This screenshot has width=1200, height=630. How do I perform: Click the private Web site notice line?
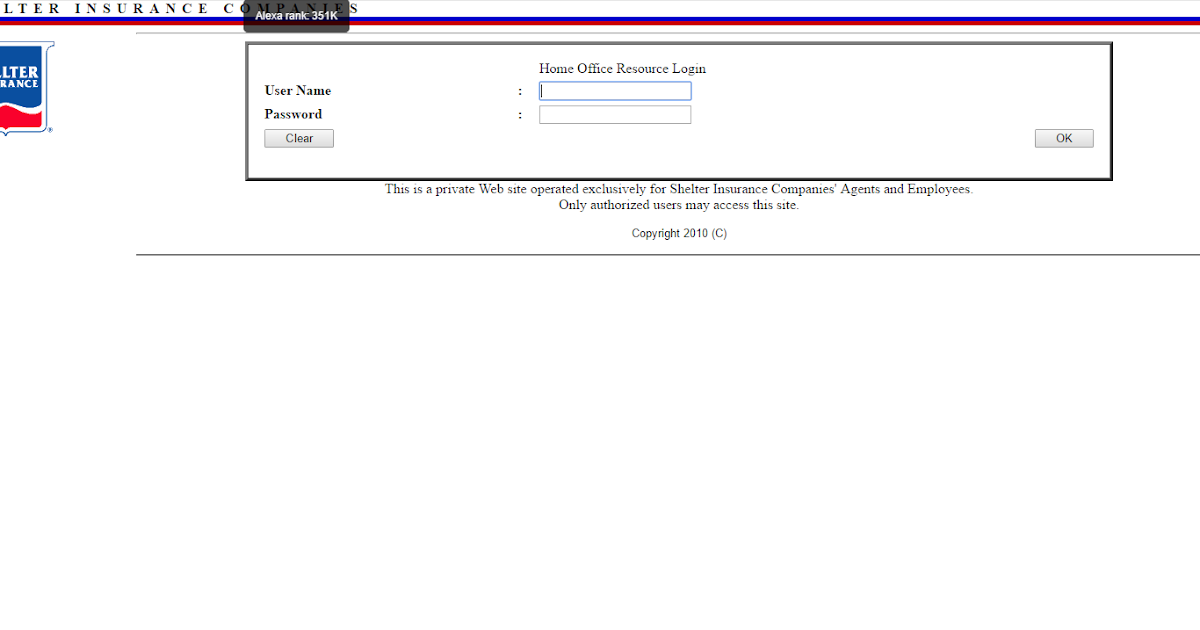point(679,189)
